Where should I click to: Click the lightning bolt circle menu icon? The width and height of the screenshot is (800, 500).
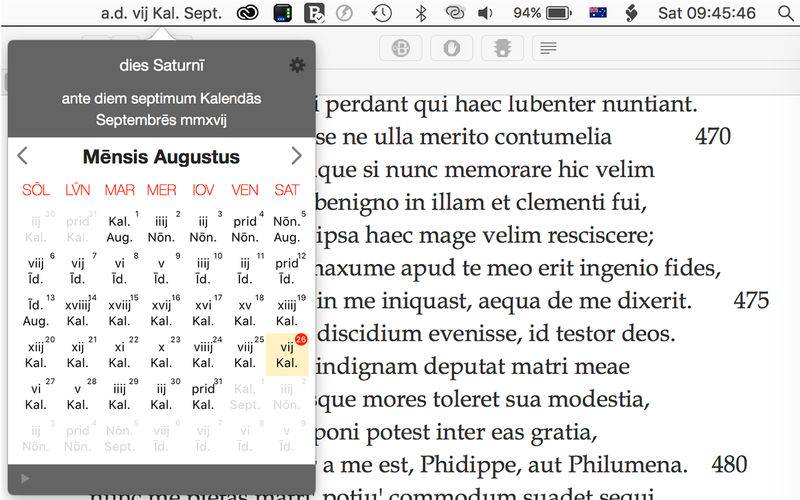pyautogui.click(x=344, y=13)
